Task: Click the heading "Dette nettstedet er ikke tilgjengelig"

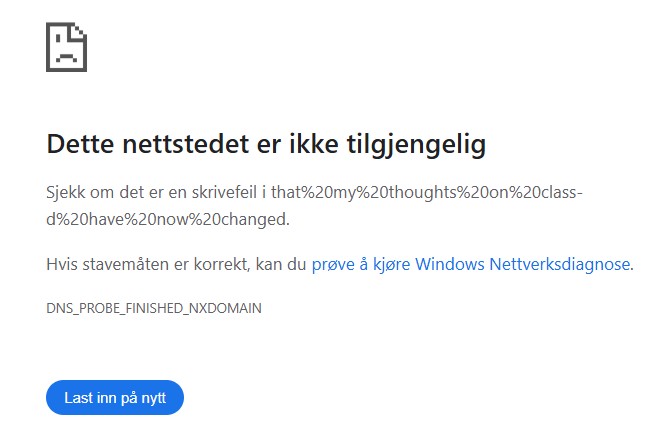Action: [266, 145]
